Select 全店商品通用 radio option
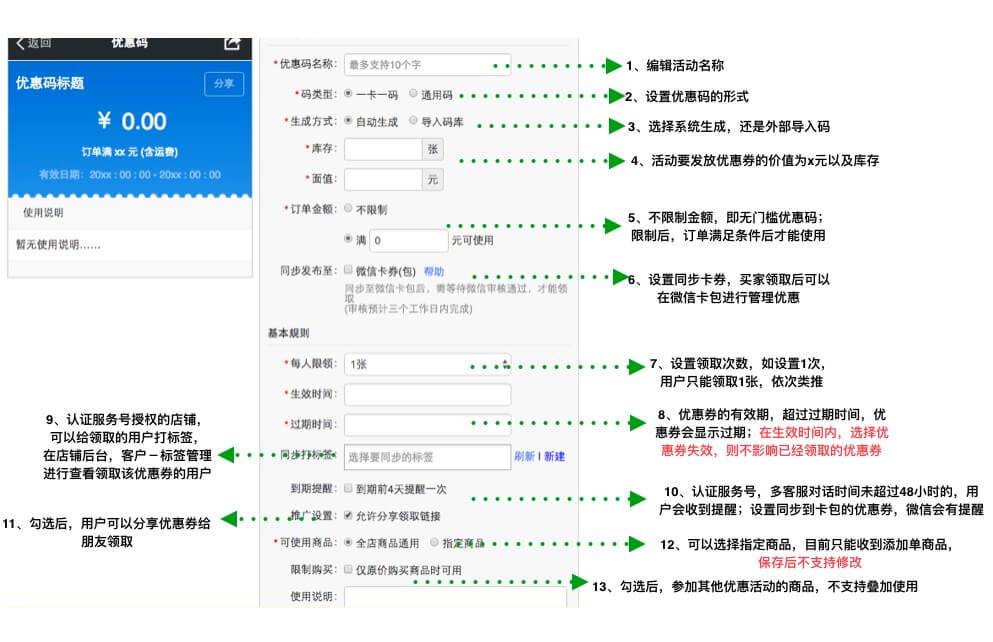The width and height of the screenshot is (993, 642). (x=348, y=543)
